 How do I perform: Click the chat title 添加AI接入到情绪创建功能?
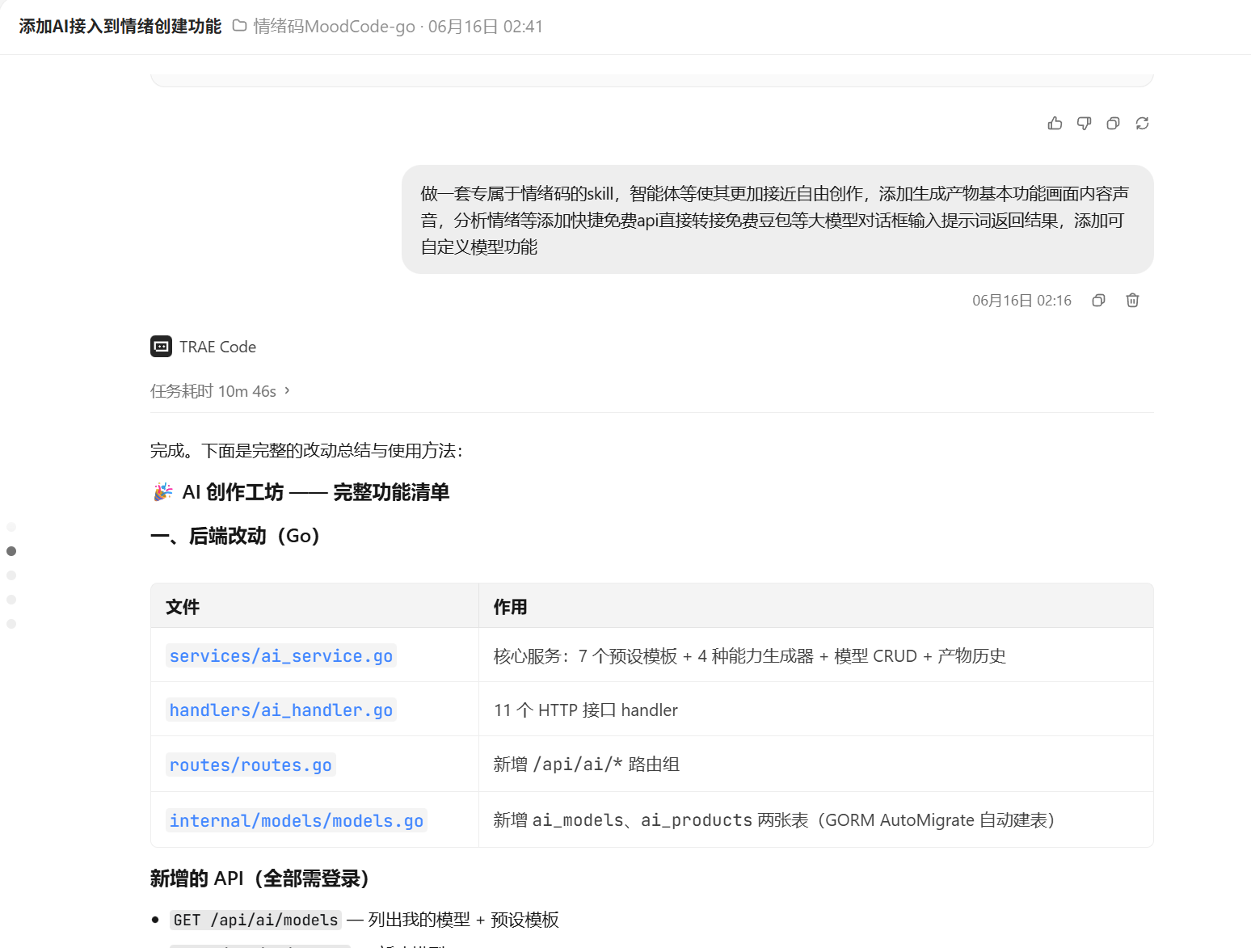[x=120, y=27]
